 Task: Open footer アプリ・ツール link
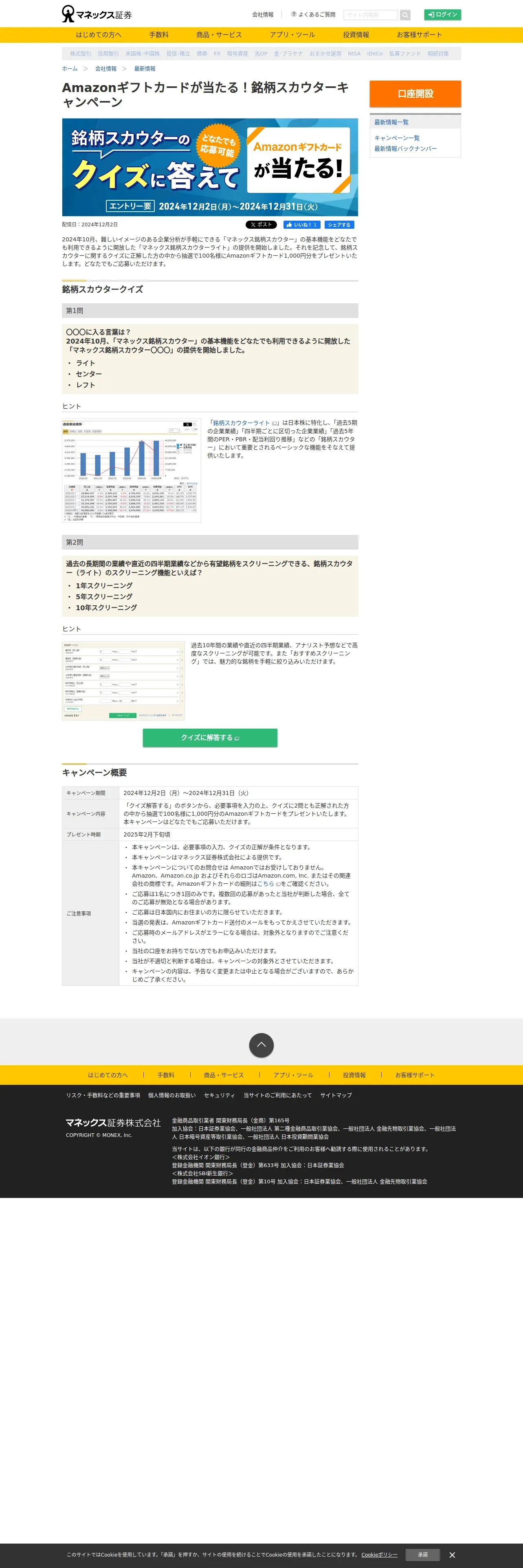tap(293, 1075)
